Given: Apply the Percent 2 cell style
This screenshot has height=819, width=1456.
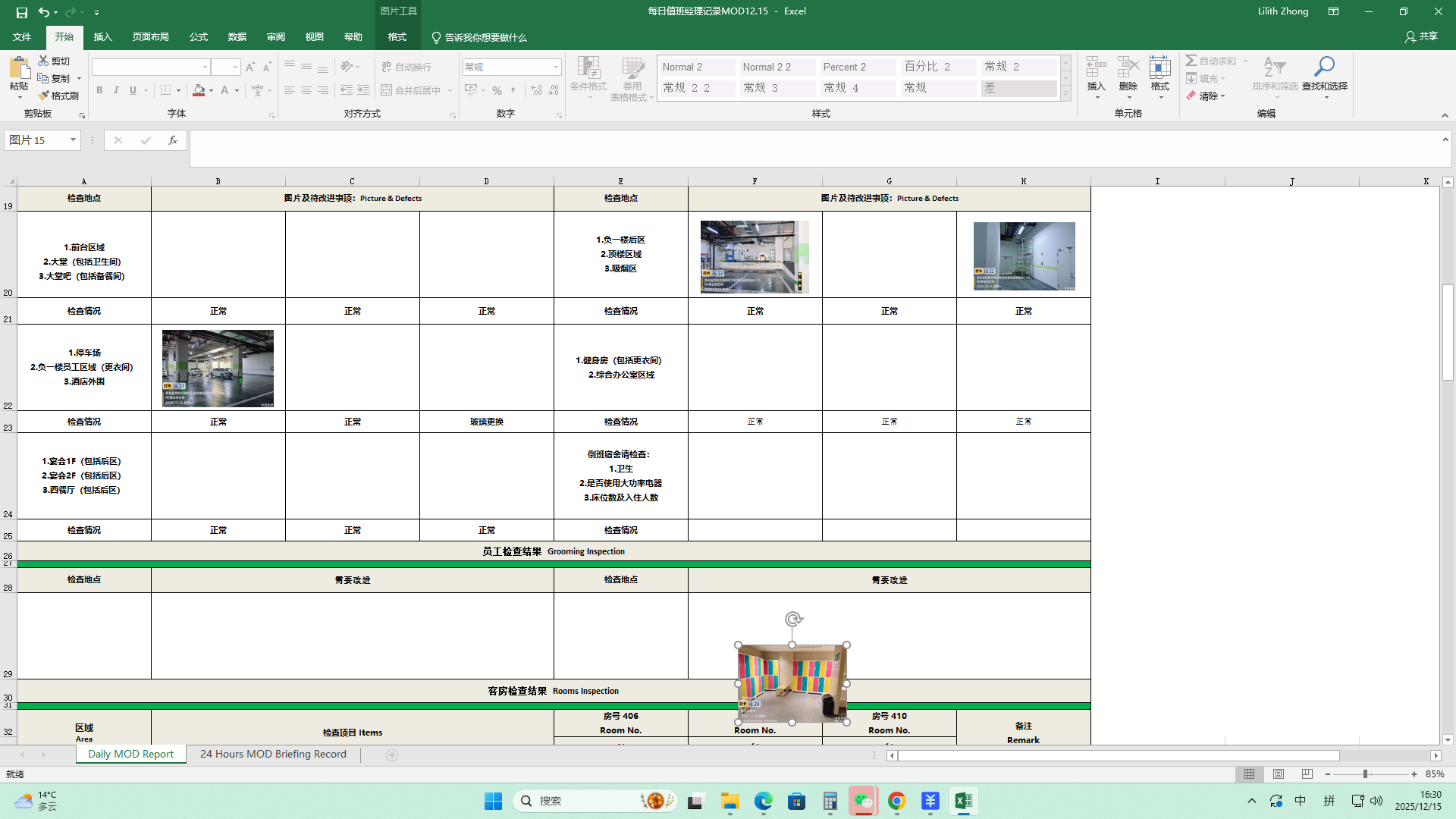Looking at the screenshot, I should [x=858, y=67].
